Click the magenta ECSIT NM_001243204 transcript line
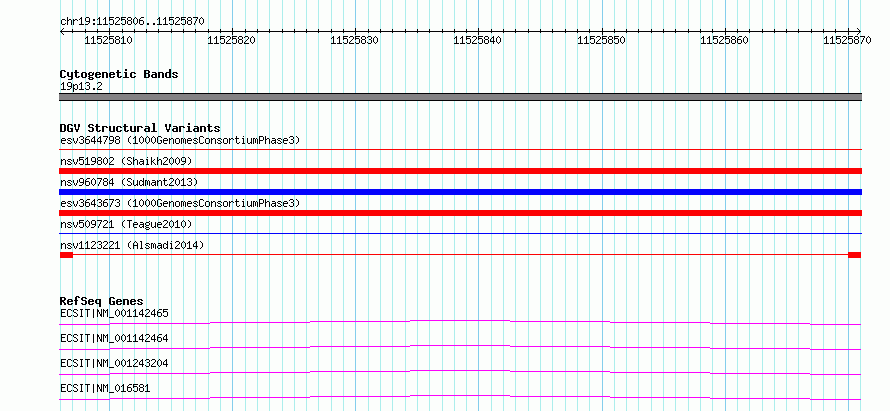The image size is (890, 411). click(x=460, y=372)
